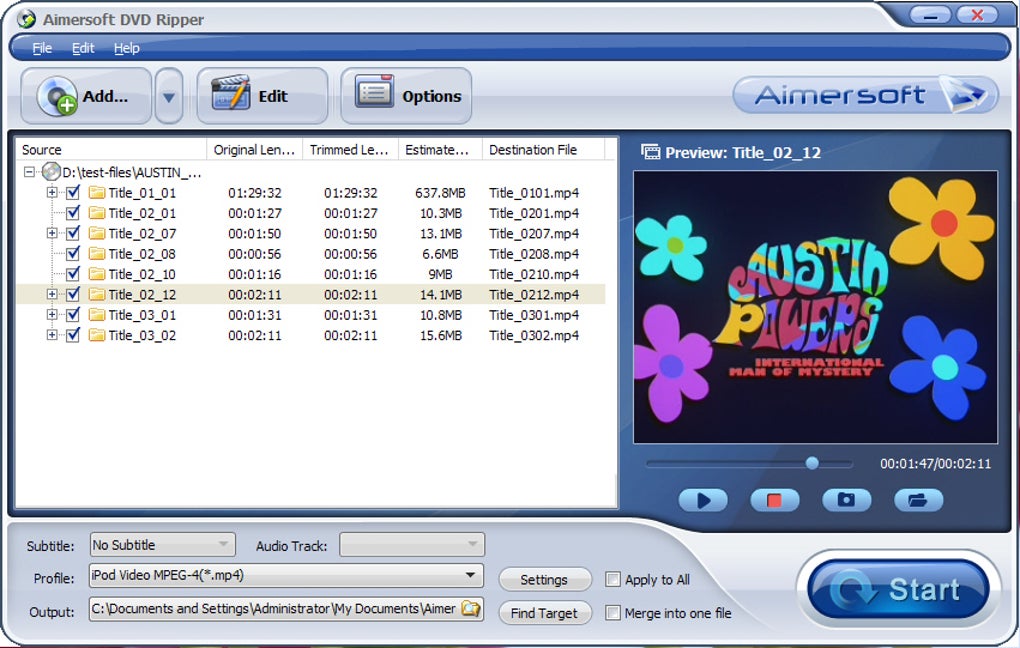Expand the Title_03_02 tree node
Screen dimensions: 1020x648
coord(52,335)
